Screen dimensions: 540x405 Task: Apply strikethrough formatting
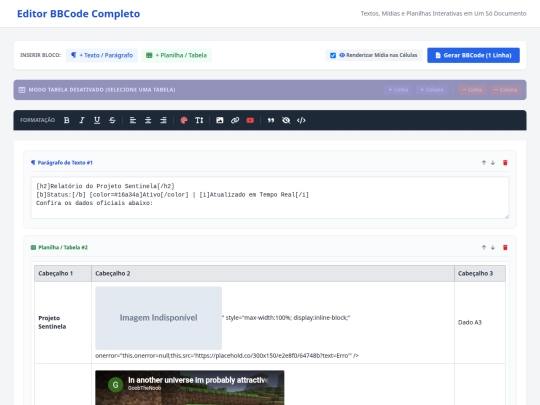[112, 120]
